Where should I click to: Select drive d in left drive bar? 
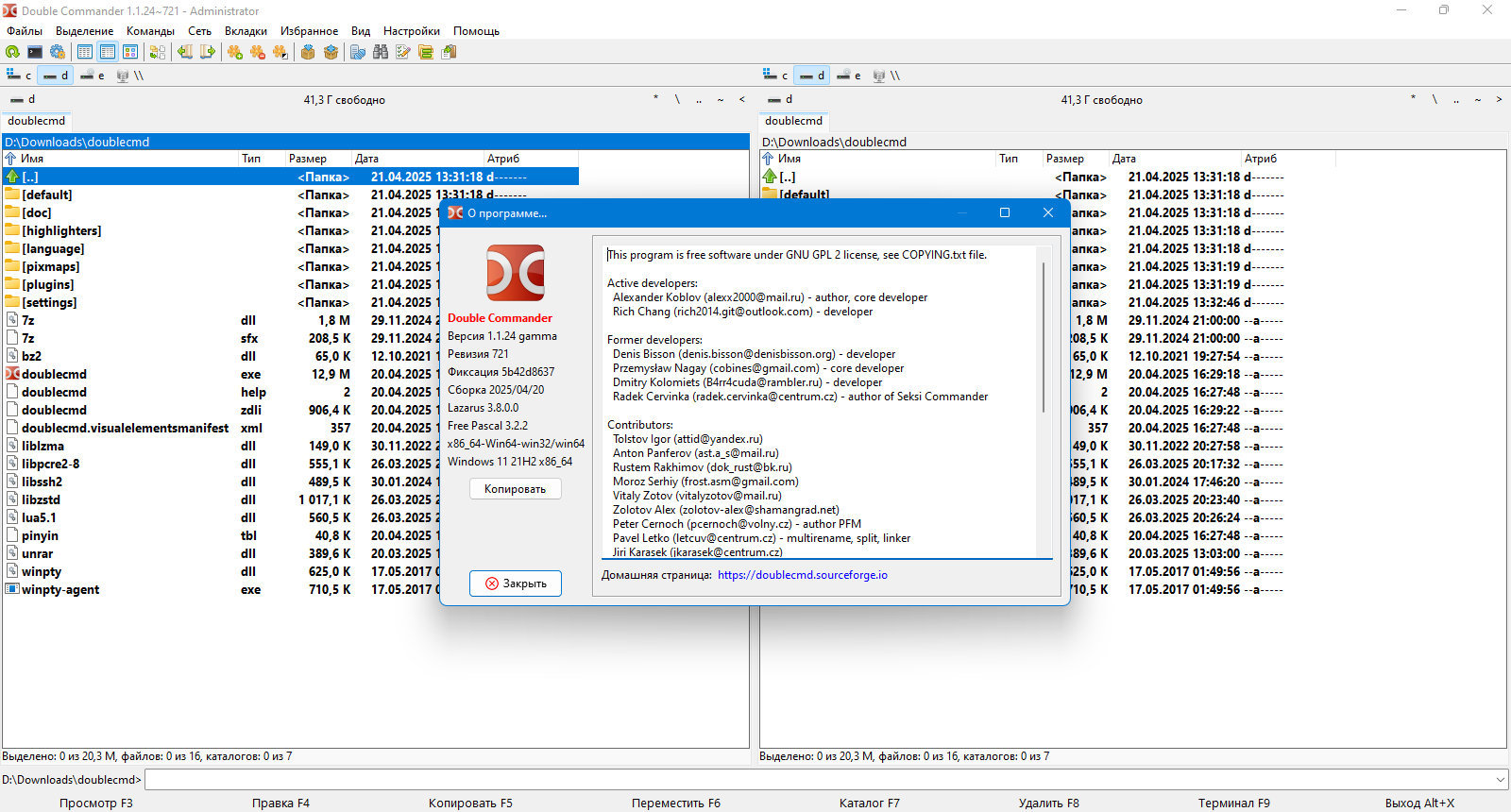tap(56, 76)
